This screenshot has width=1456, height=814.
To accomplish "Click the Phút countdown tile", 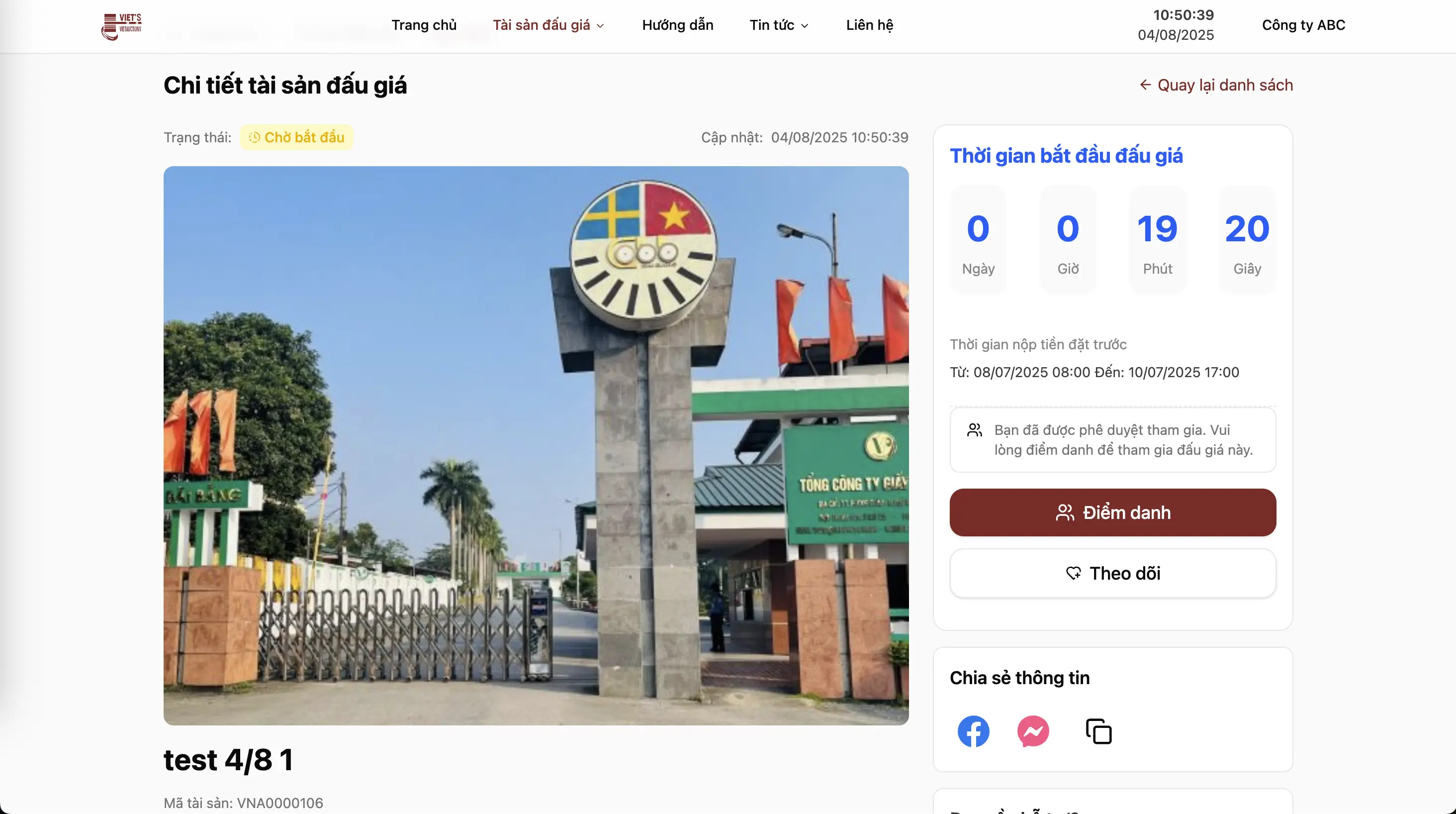I will pyautogui.click(x=1157, y=240).
